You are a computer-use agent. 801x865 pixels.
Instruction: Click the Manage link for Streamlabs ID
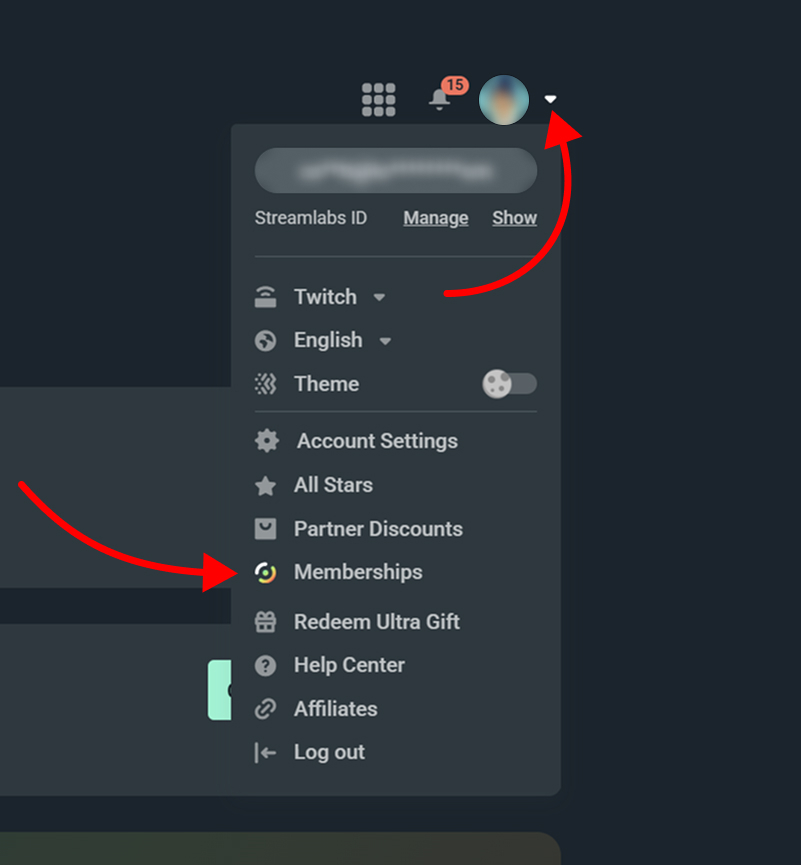pos(435,217)
